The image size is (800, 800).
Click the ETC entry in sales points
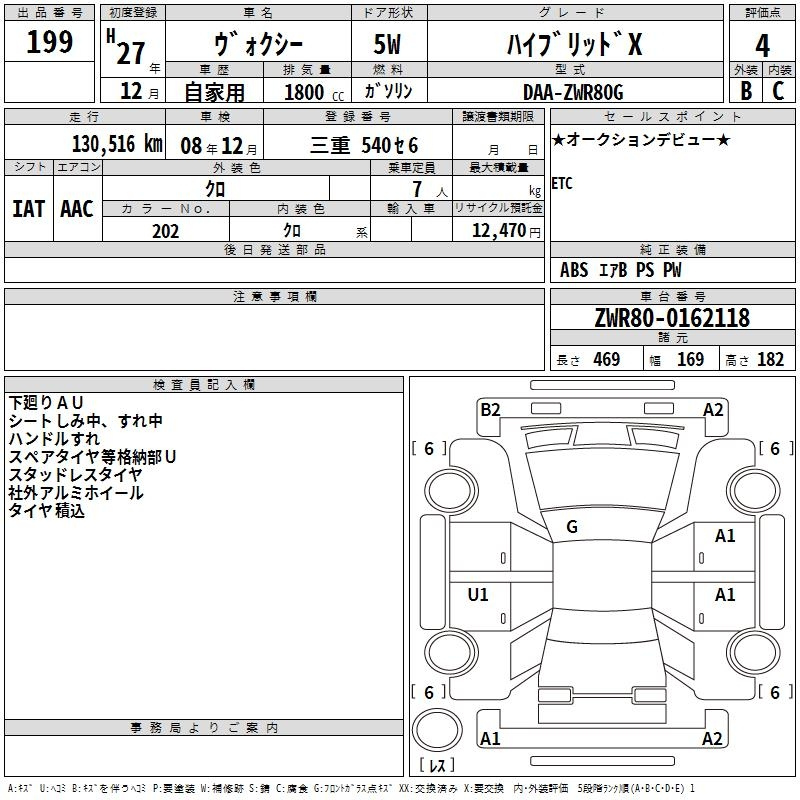(x=562, y=184)
